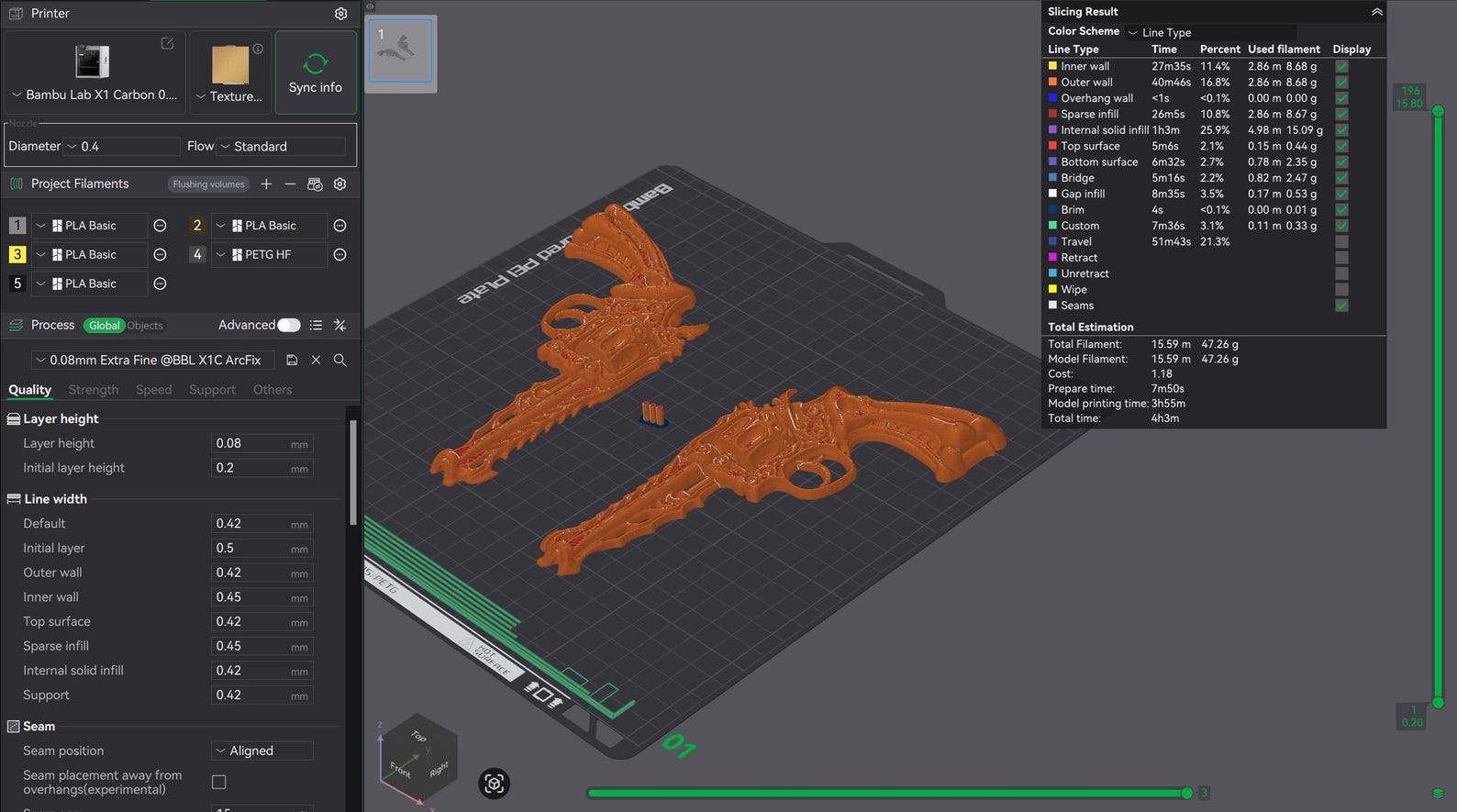Open filament 4 PETG HF dropdown
Image resolution: width=1457 pixels, height=812 pixels.
click(269, 254)
